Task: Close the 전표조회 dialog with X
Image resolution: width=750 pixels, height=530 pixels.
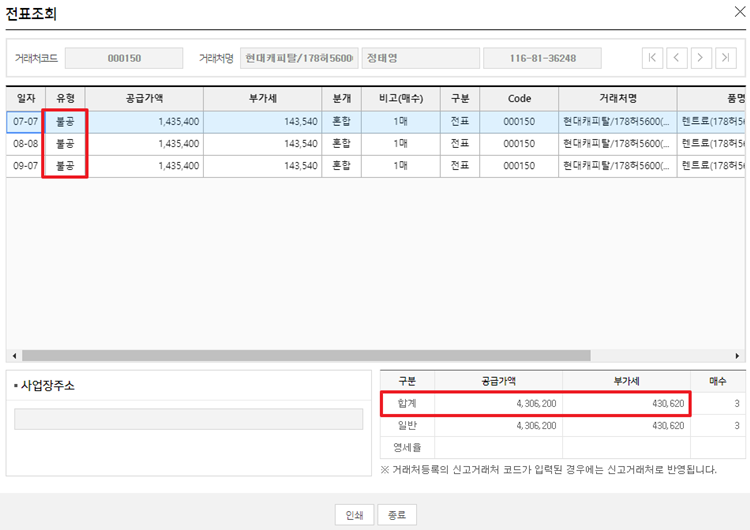Action: pyautogui.click(x=739, y=12)
